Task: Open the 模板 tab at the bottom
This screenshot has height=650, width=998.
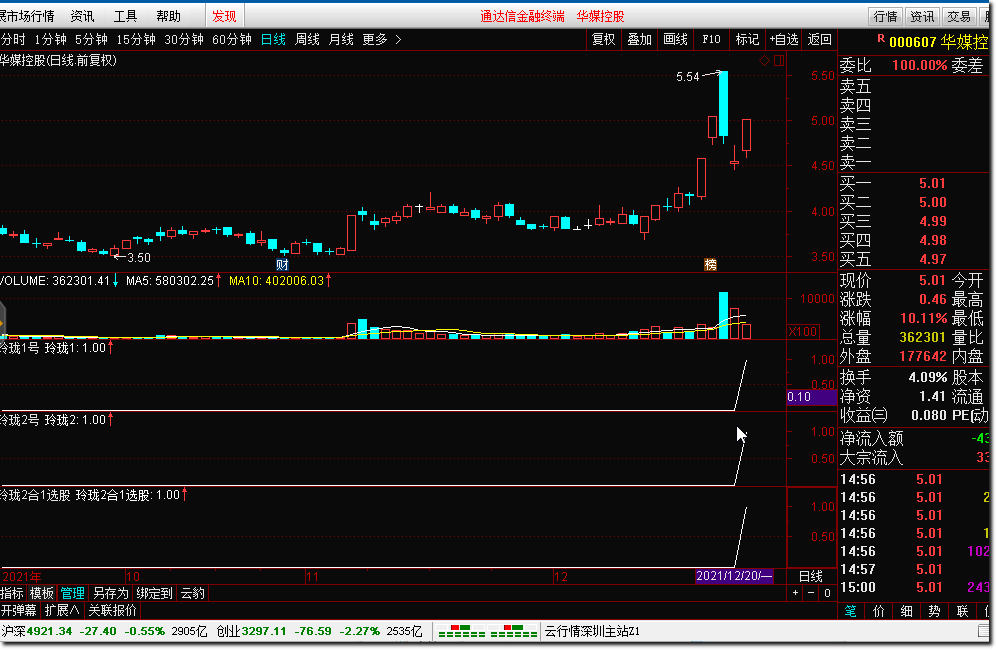Action: coord(42,593)
